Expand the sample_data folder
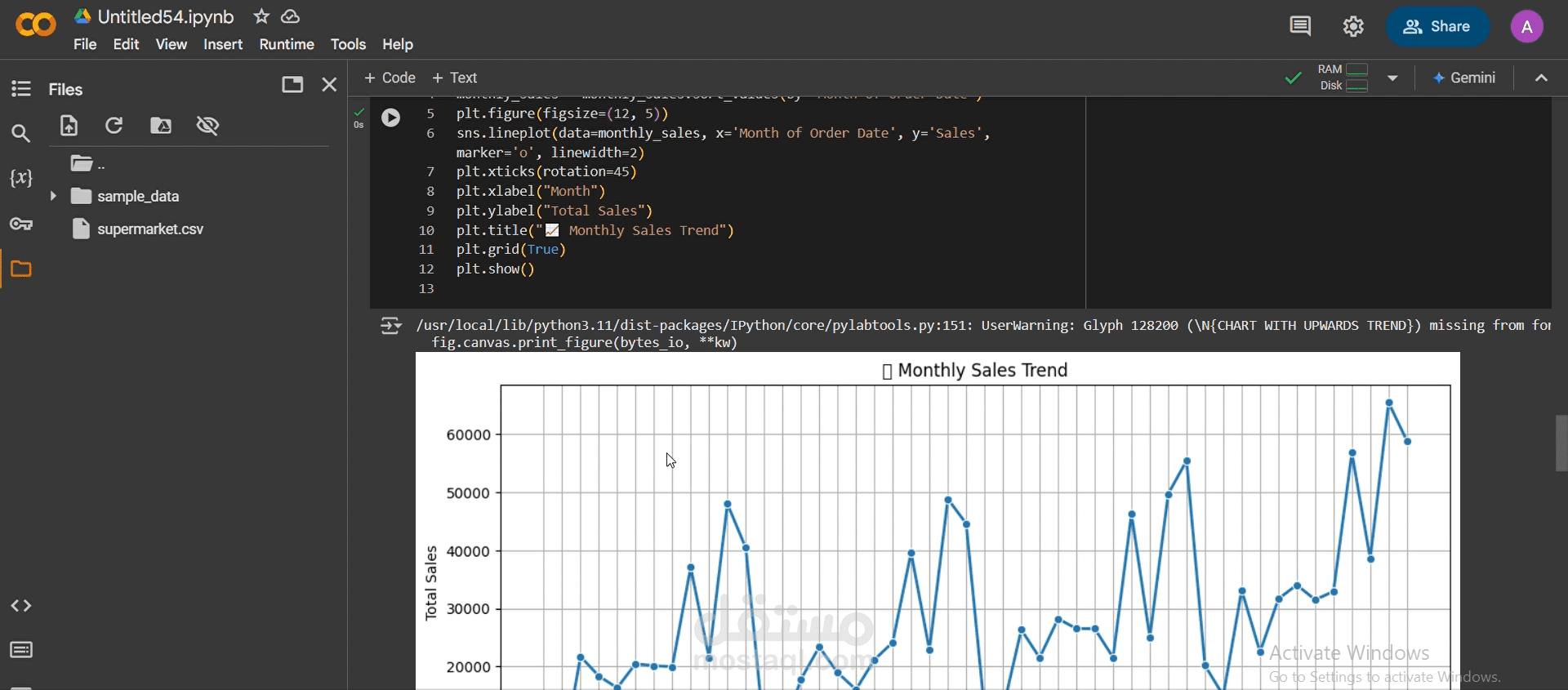The height and width of the screenshot is (690, 1568). (x=53, y=196)
